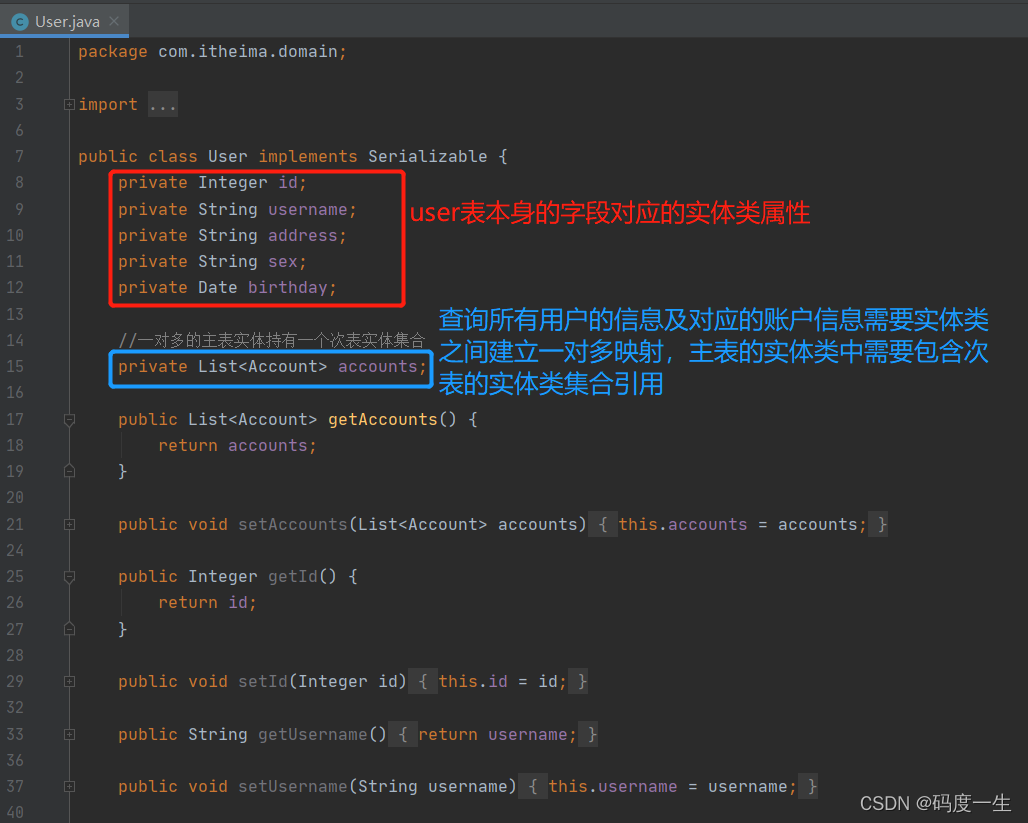Click the setUsername method name
Image resolution: width=1028 pixels, height=823 pixels.
[x=292, y=786]
